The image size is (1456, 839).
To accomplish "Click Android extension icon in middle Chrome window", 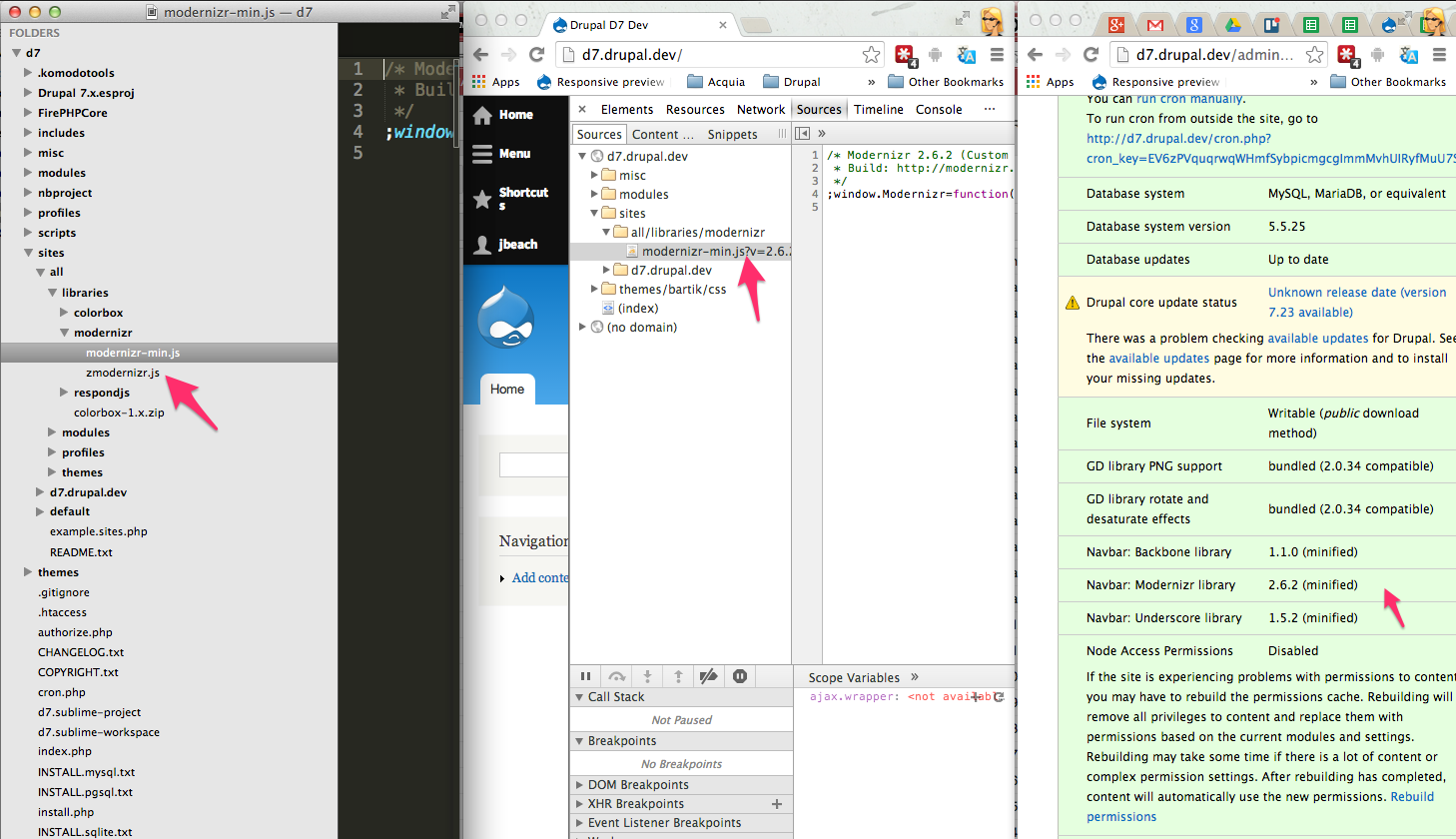I will click(x=936, y=55).
